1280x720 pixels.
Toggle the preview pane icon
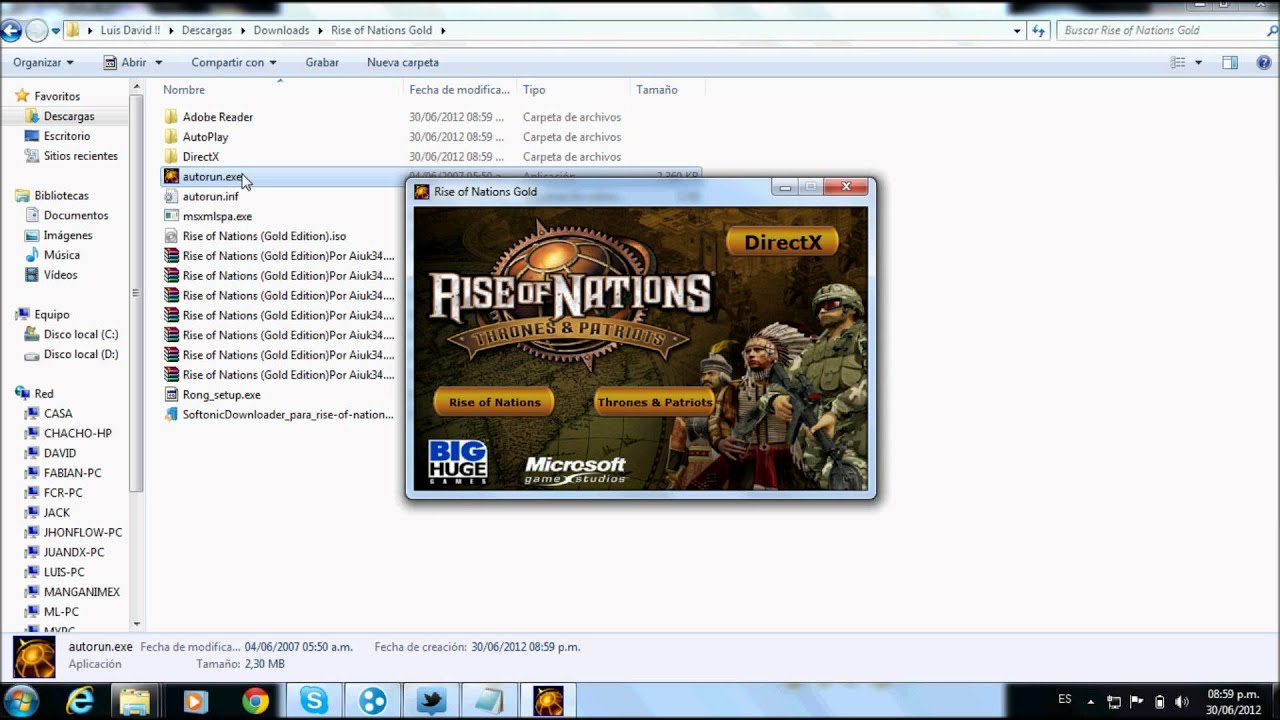click(1230, 62)
